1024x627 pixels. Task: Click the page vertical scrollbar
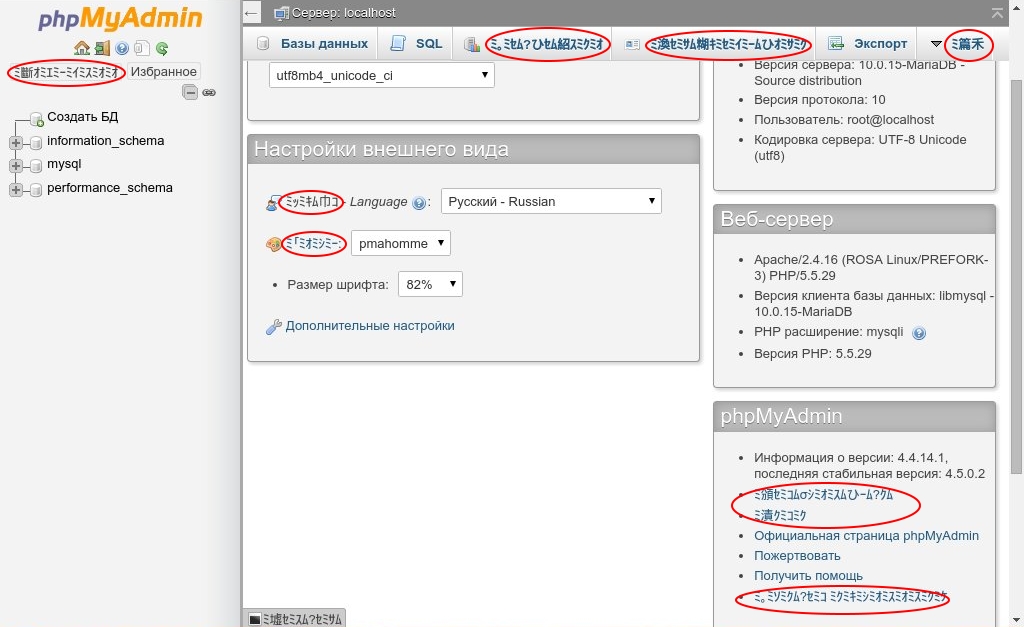tap(1016, 277)
